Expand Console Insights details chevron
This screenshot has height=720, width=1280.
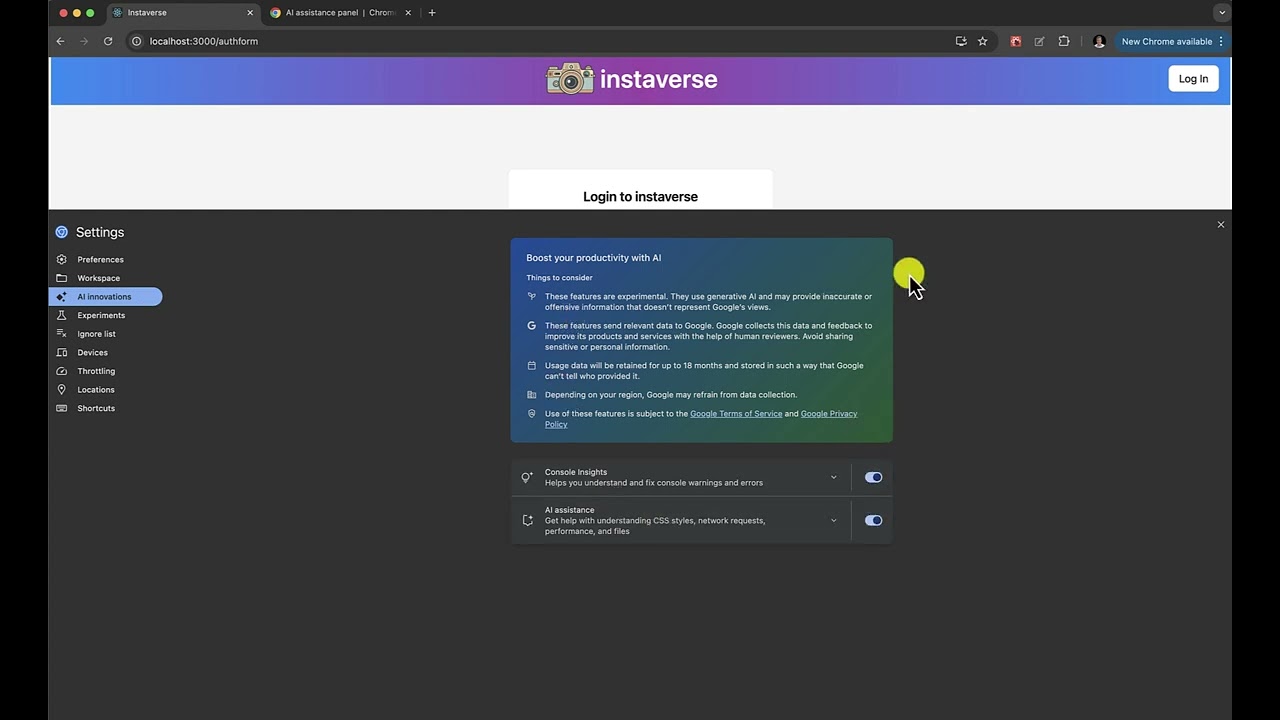pos(833,477)
